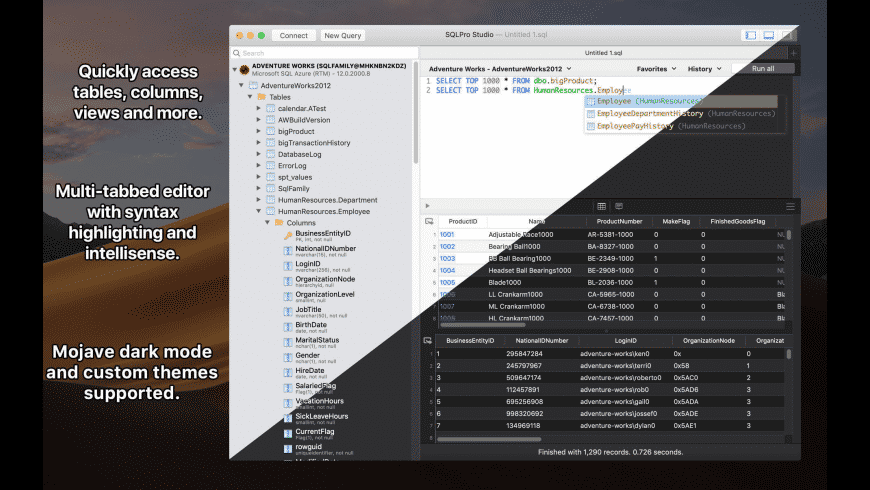Click the BusinessEntityID primary key icon
This screenshot has width=870, height=490.
point(288,236)
